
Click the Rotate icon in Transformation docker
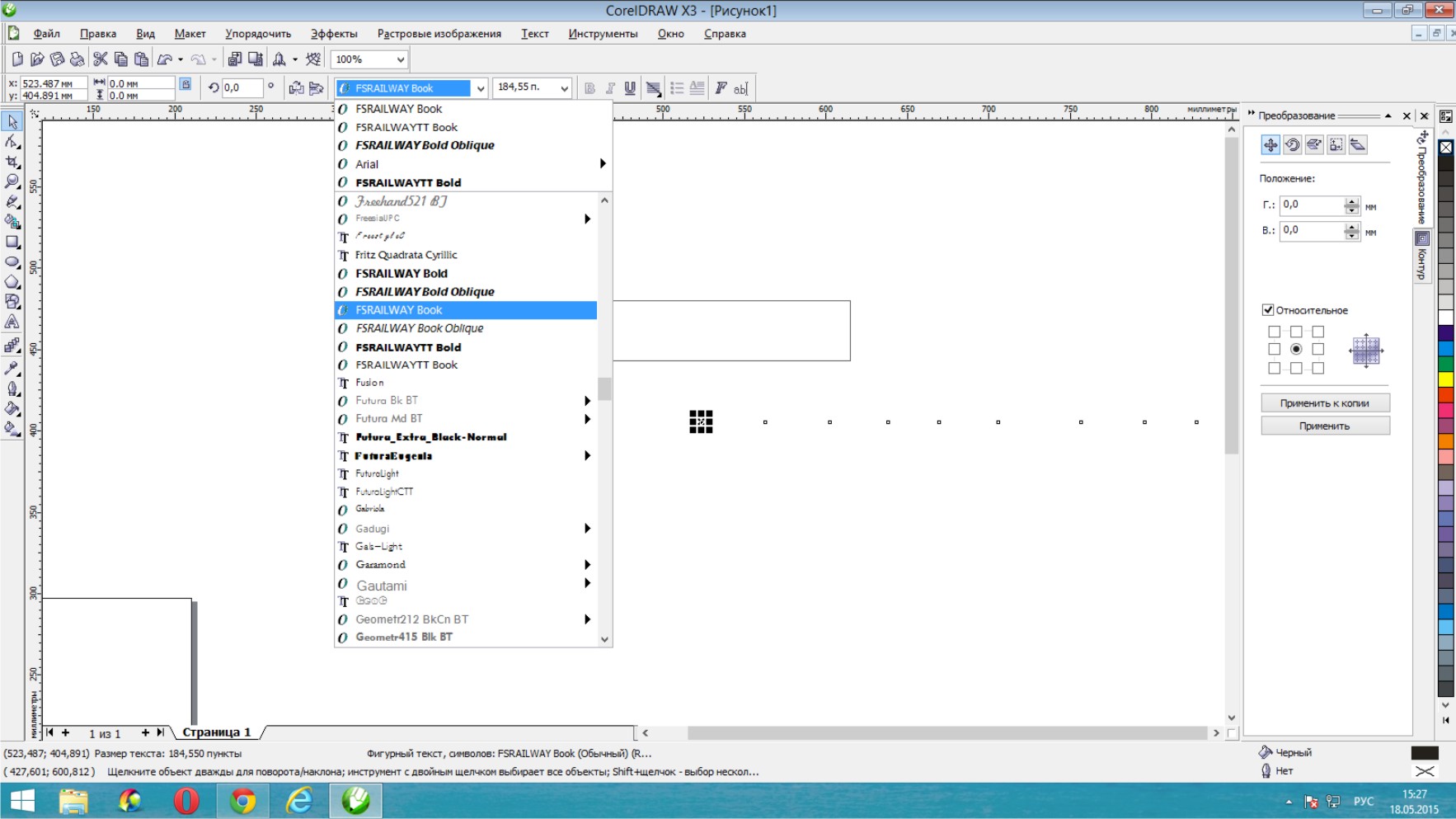(1293, 145)
